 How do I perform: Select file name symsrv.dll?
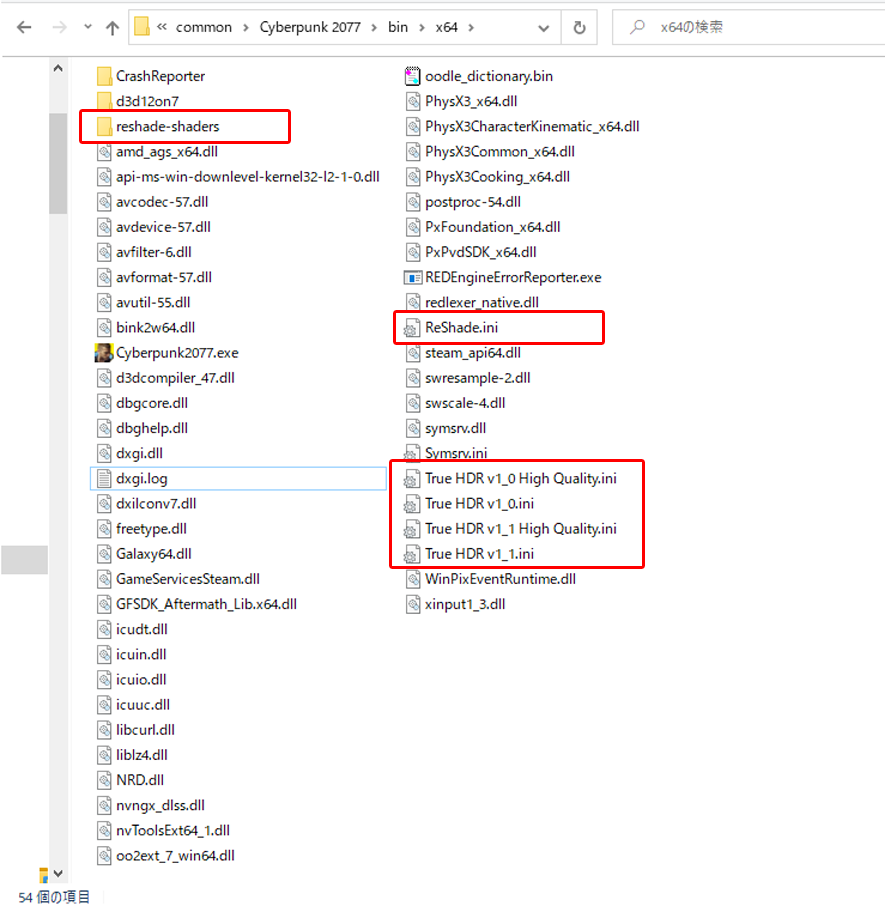coord(455,428)
